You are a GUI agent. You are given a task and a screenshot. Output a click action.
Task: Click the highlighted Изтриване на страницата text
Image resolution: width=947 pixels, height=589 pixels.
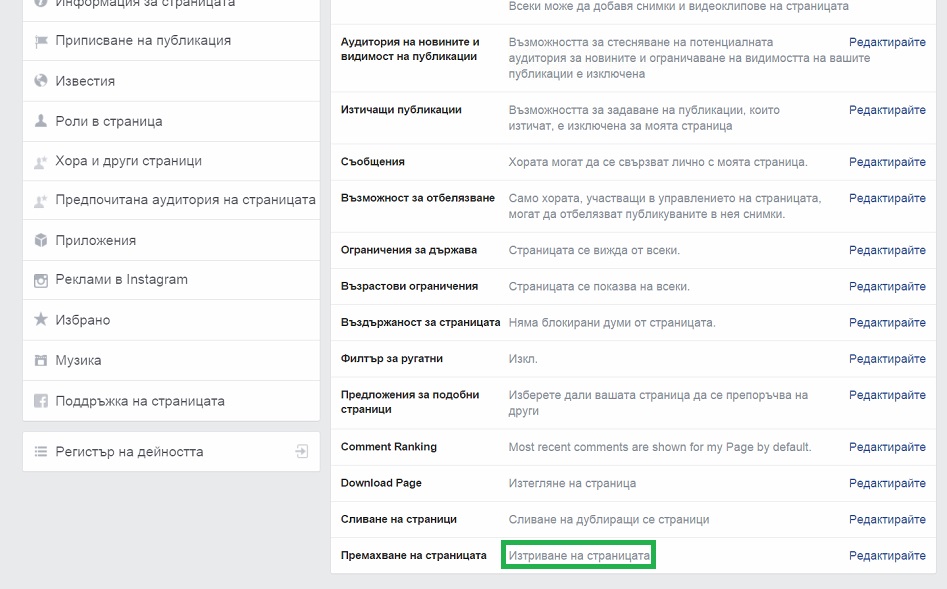pos(579,555)
